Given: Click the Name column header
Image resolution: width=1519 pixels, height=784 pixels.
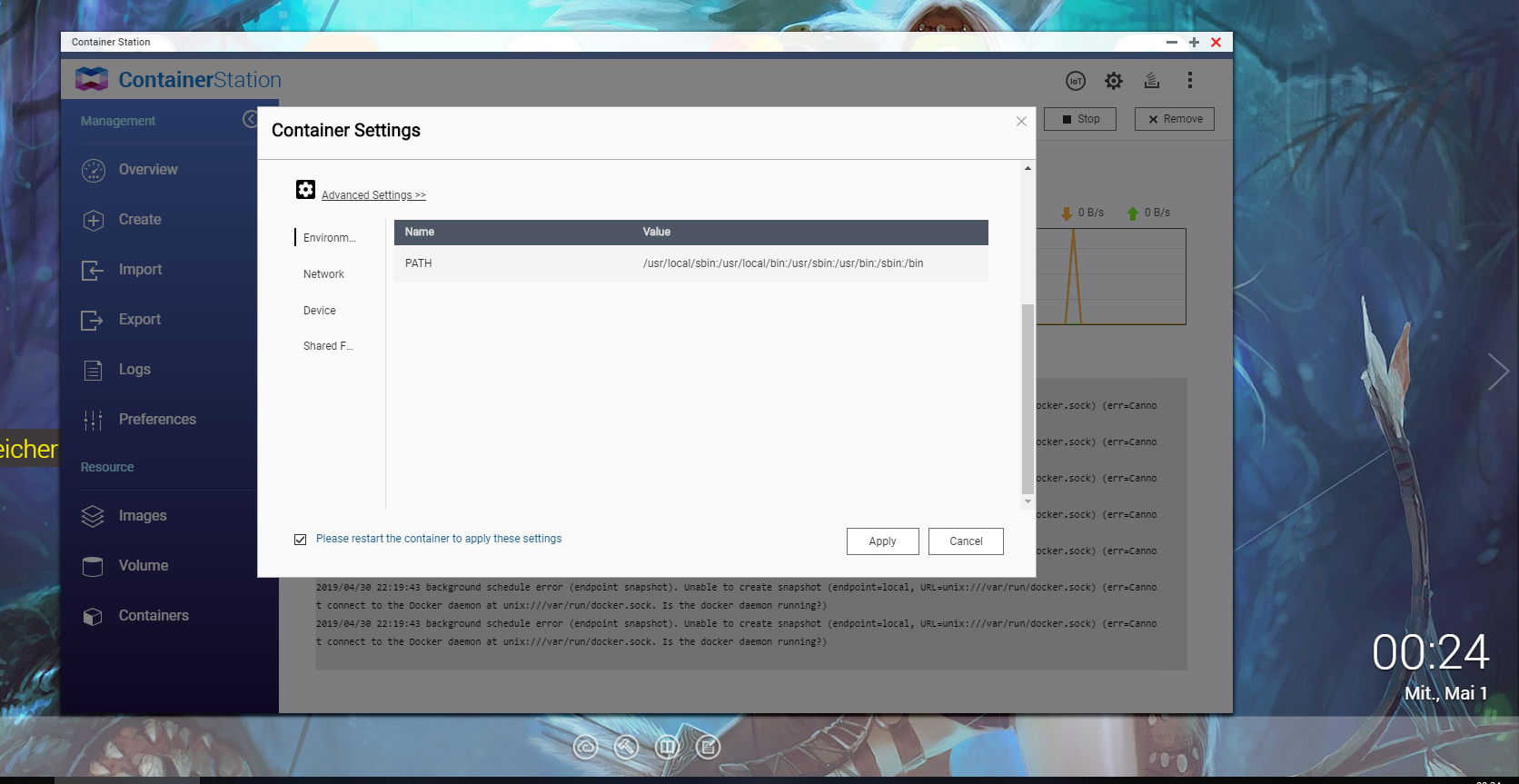Looking at the screenshot, I should point(420,233).
